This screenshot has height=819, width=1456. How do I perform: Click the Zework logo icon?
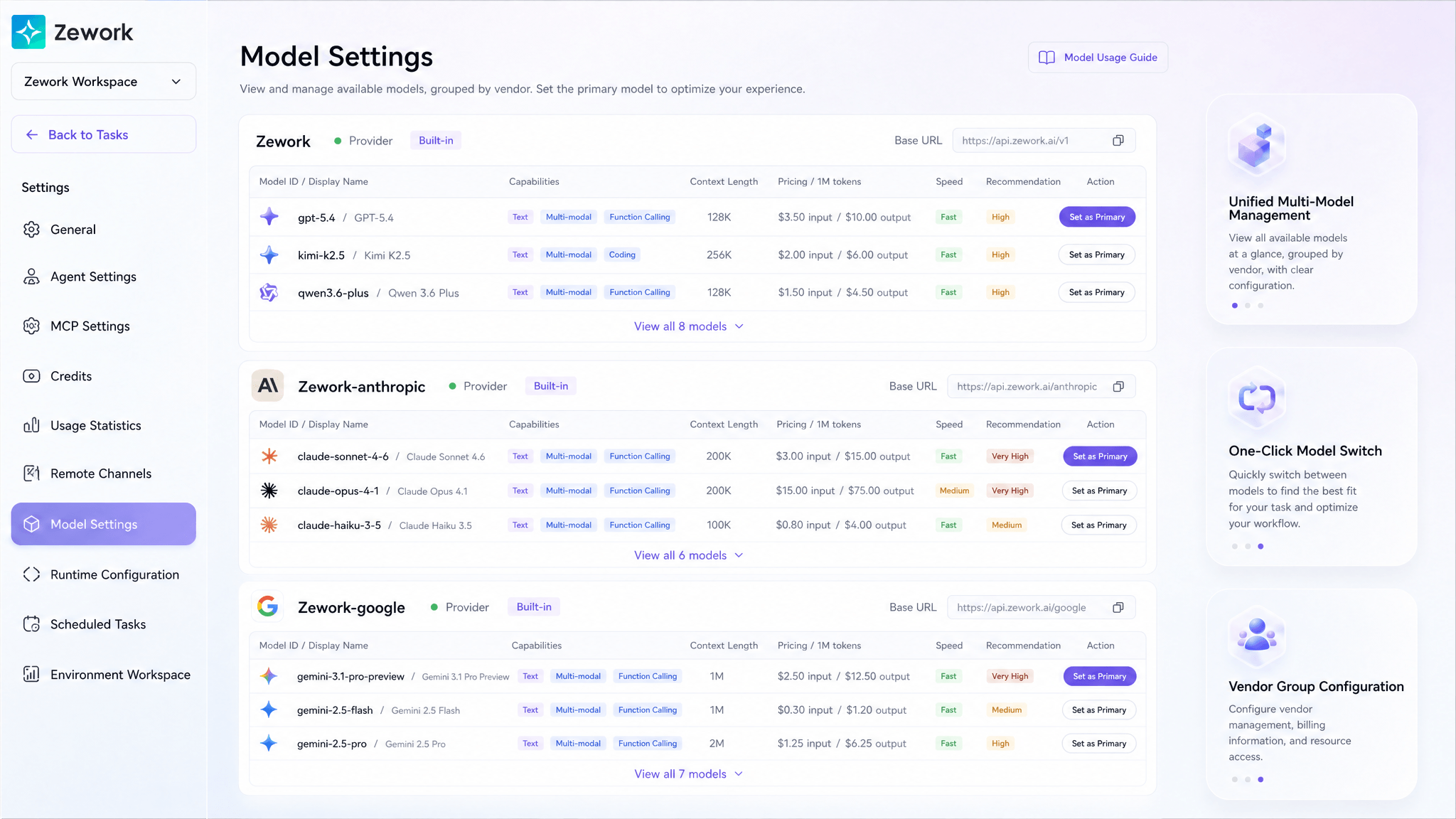(x=28, y=32)
